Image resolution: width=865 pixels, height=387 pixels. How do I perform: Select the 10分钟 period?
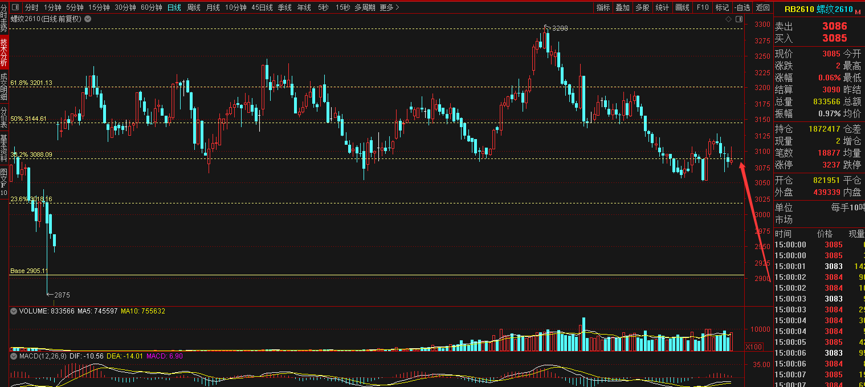click(236, 8)
